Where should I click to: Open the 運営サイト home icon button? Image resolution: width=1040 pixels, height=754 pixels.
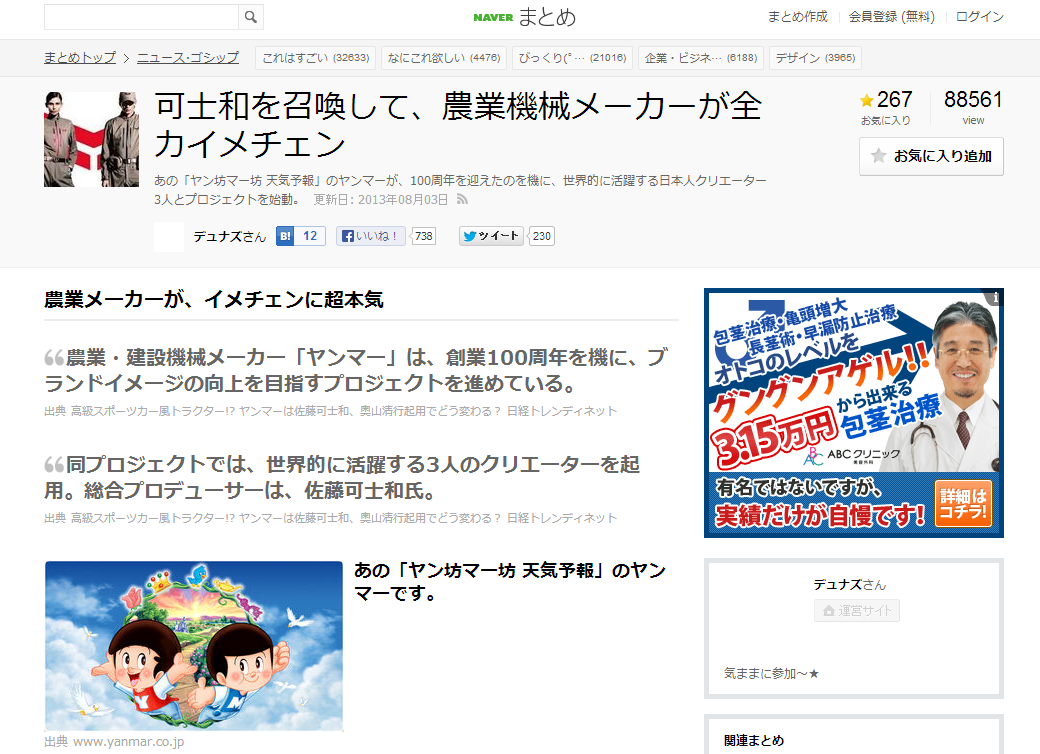857,611
